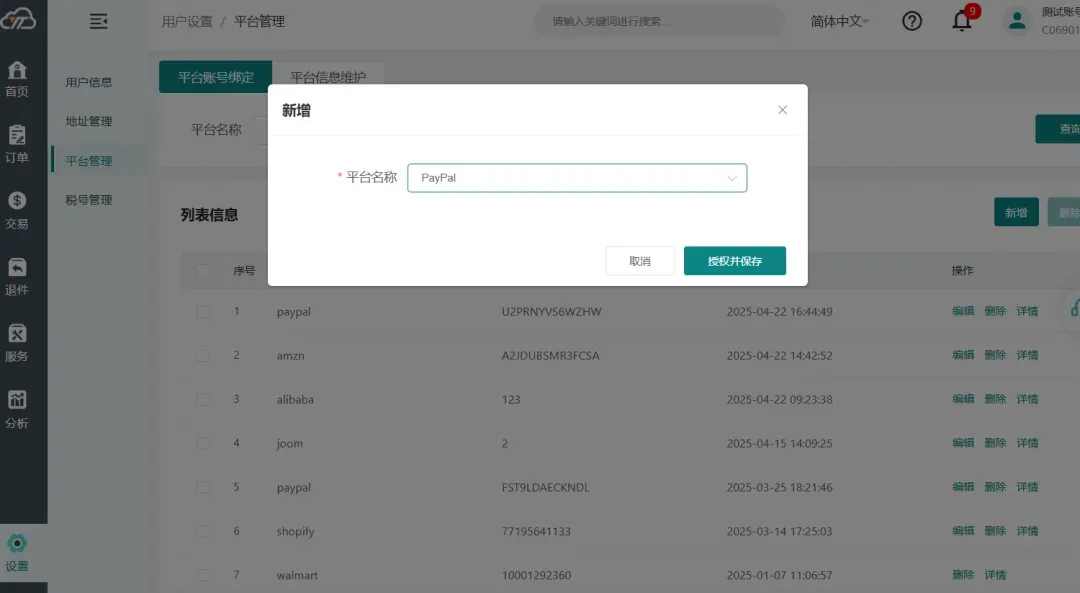Screen dimensions: 1080x593
Task: Click the keyword search input field
Action: [x=658, y=21]
